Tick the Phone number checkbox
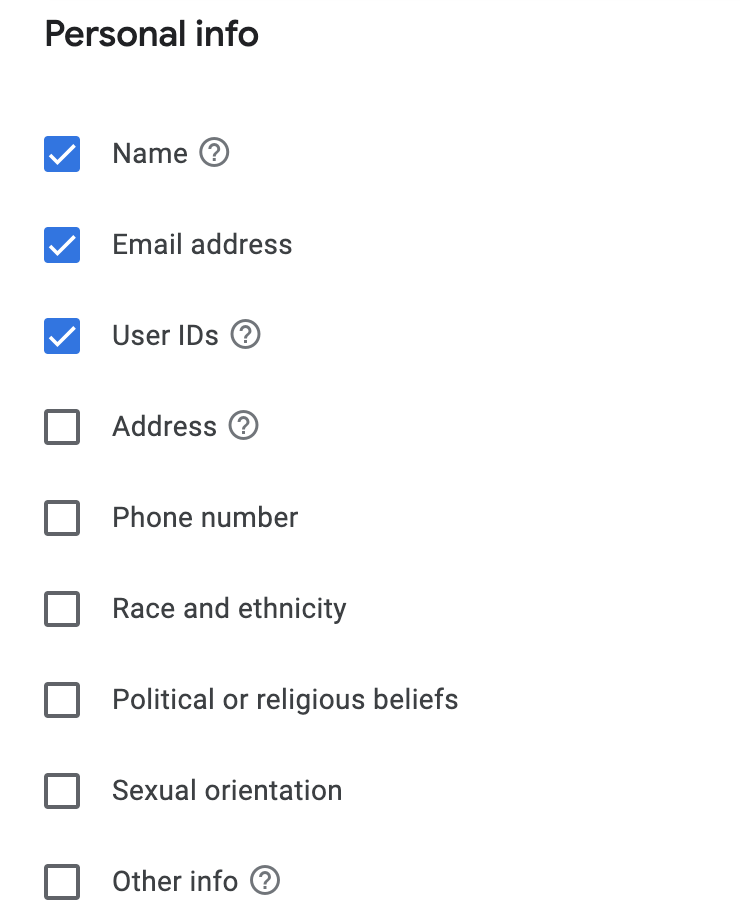Viewport: 740px width, 918px height. point(62,518)
